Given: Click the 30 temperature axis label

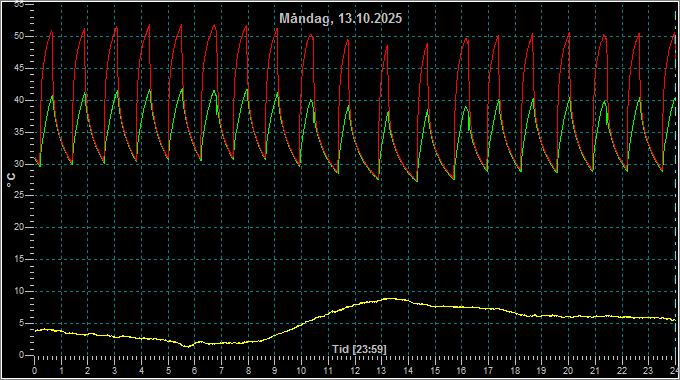Looking at the screenshot, I should coord(19,164).
